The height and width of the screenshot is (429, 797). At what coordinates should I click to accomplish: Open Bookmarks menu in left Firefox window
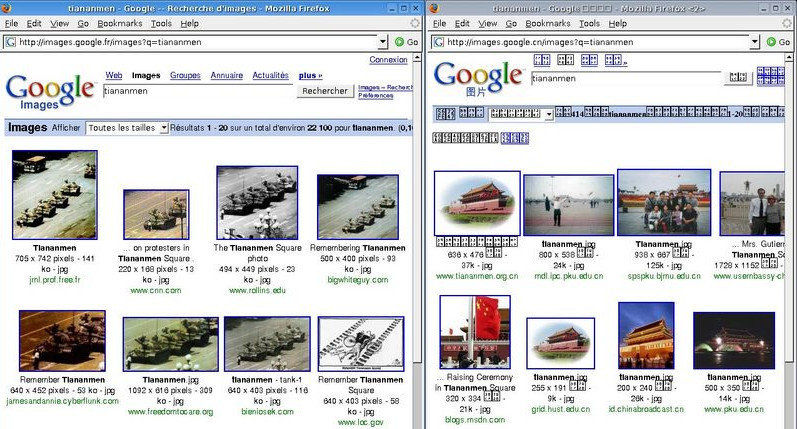click(120, 23)
